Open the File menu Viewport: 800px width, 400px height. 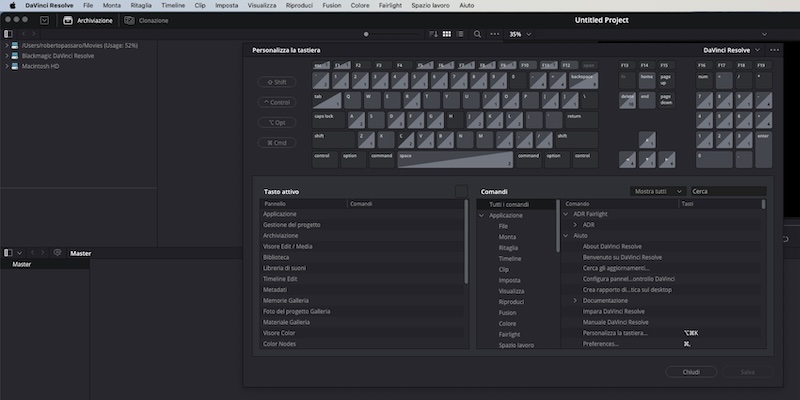(x=88, y=6)
